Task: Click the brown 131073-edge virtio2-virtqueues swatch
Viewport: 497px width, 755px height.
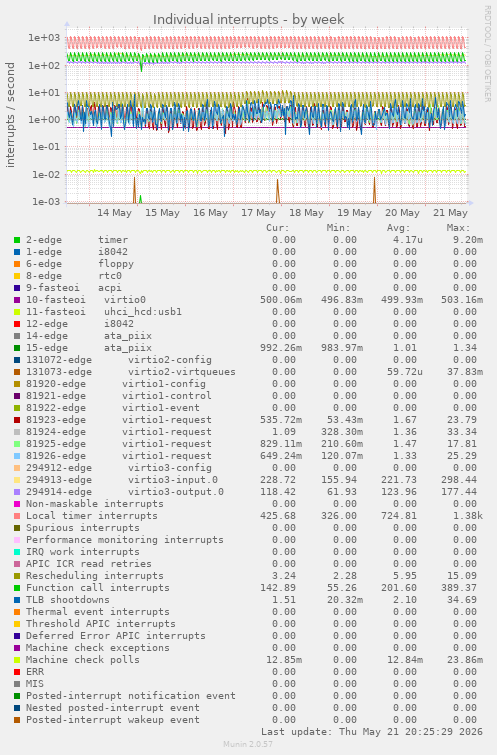Action: (17, 372)
